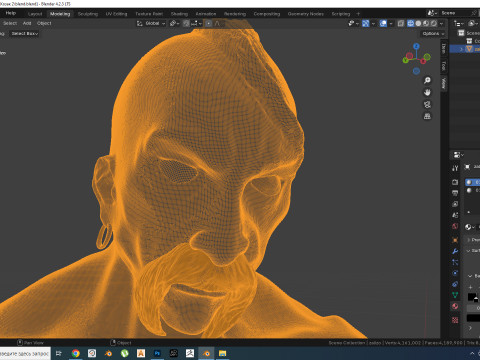This screenshot has height=360, width=480.
Task: Open the viewport Object menu
Action: coord(44,23)
